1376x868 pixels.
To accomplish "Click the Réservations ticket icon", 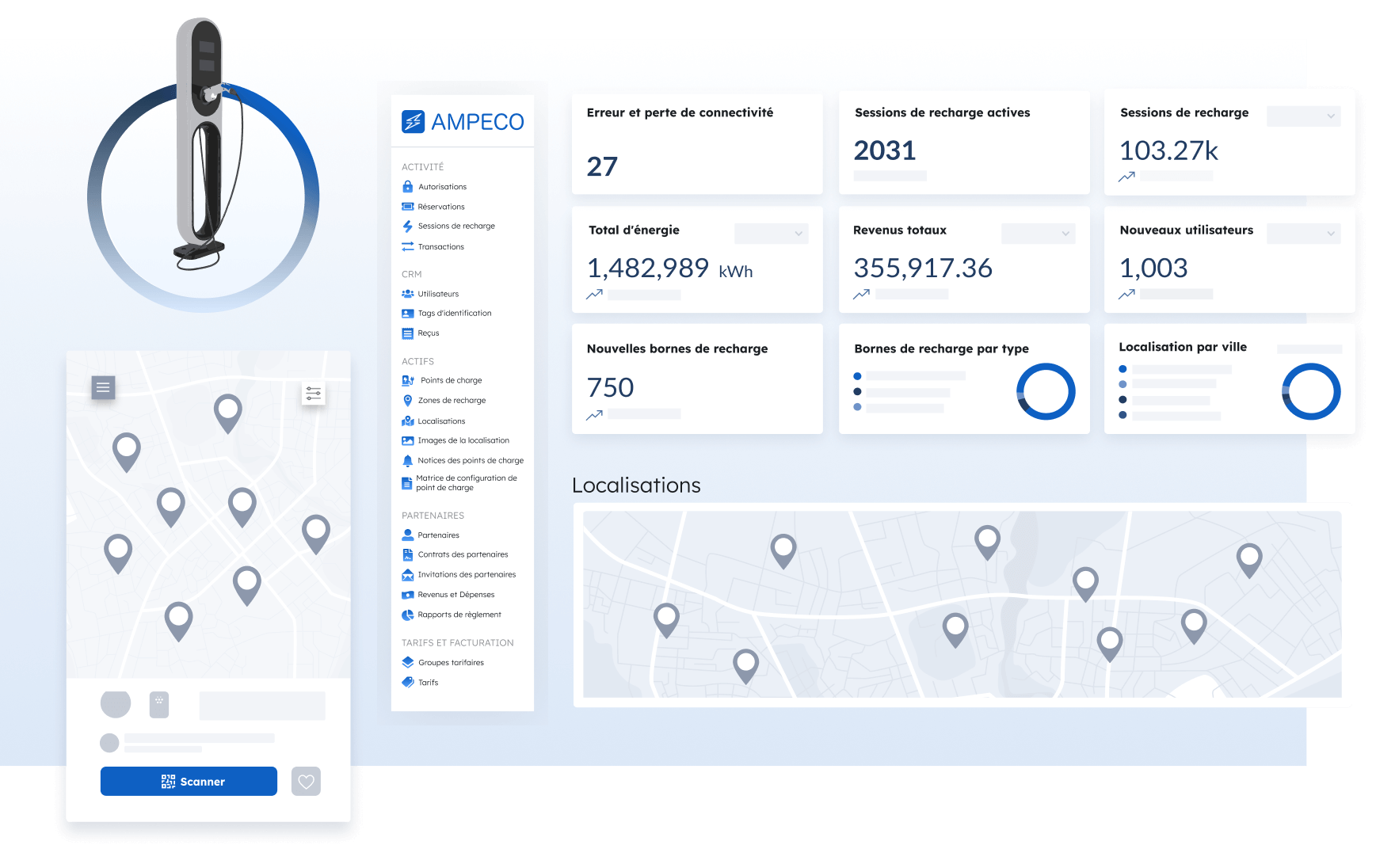I will click(407, 207).
